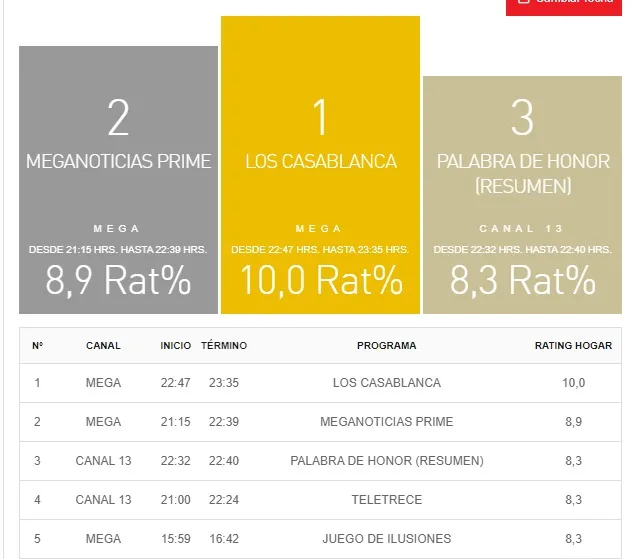Image resolution: width=633 pixels, height=559 pixels.
Task: Click the 8,3 Rat% value
Action: pyautogui.click(x=523, y=280)
